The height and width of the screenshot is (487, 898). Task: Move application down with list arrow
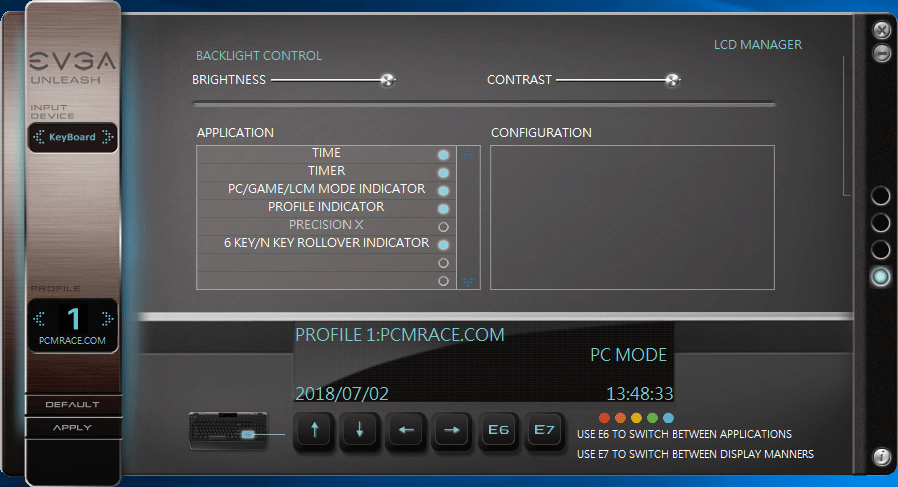pyautogui.click(x=468, y=281)
